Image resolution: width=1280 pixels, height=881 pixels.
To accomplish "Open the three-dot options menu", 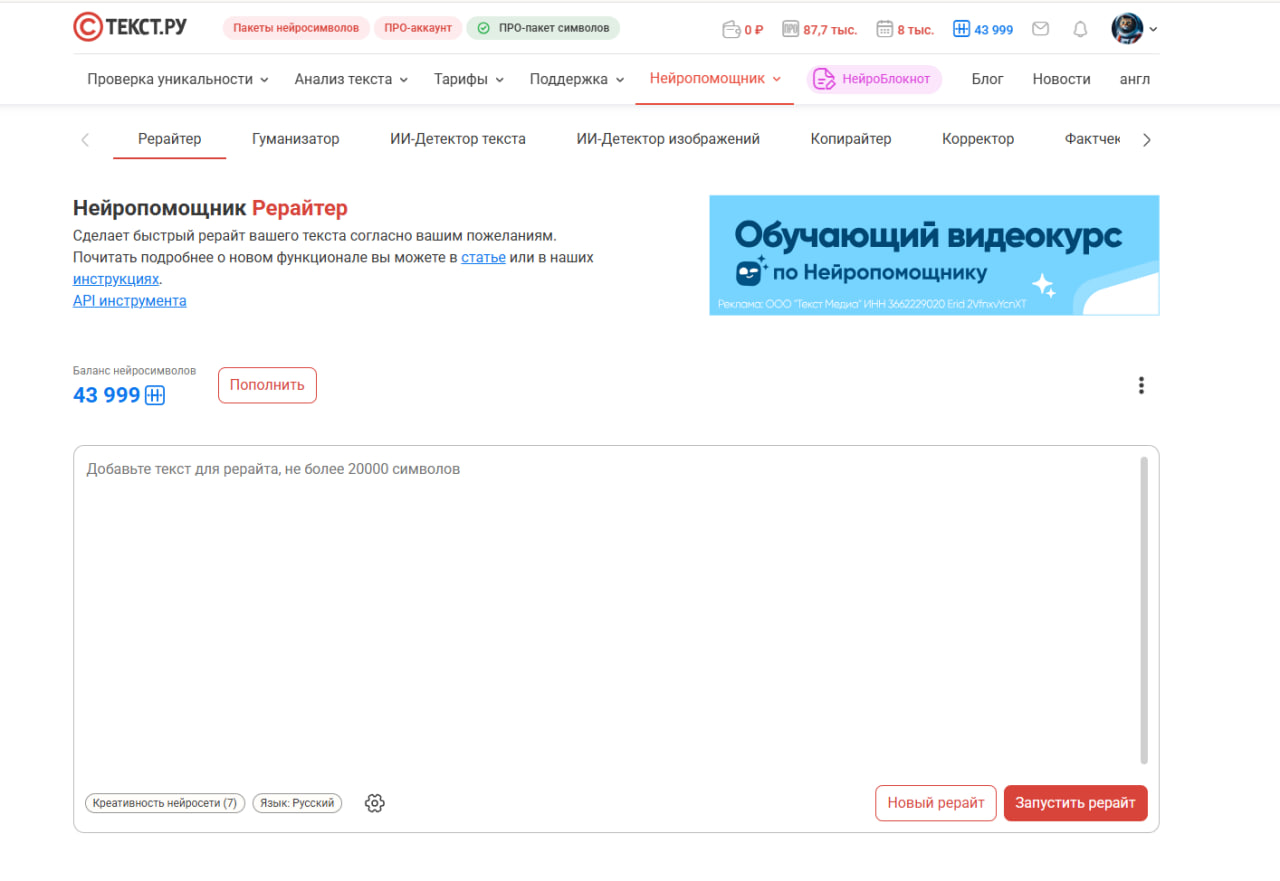I will (x=1141, y=386).
